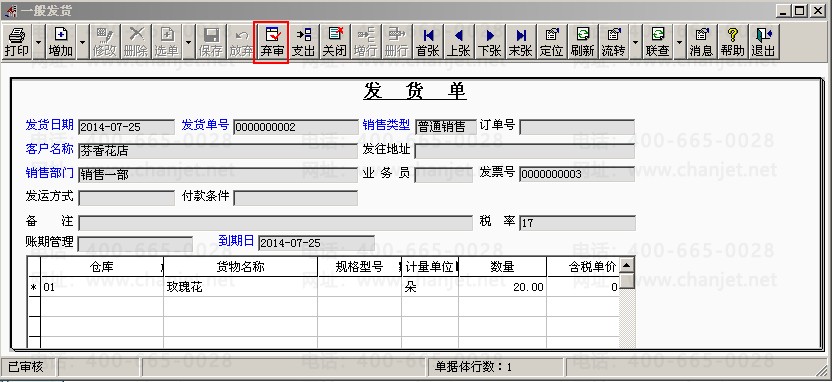
Task: Click the 打印 print icon
Action: [x=17, y=41]
